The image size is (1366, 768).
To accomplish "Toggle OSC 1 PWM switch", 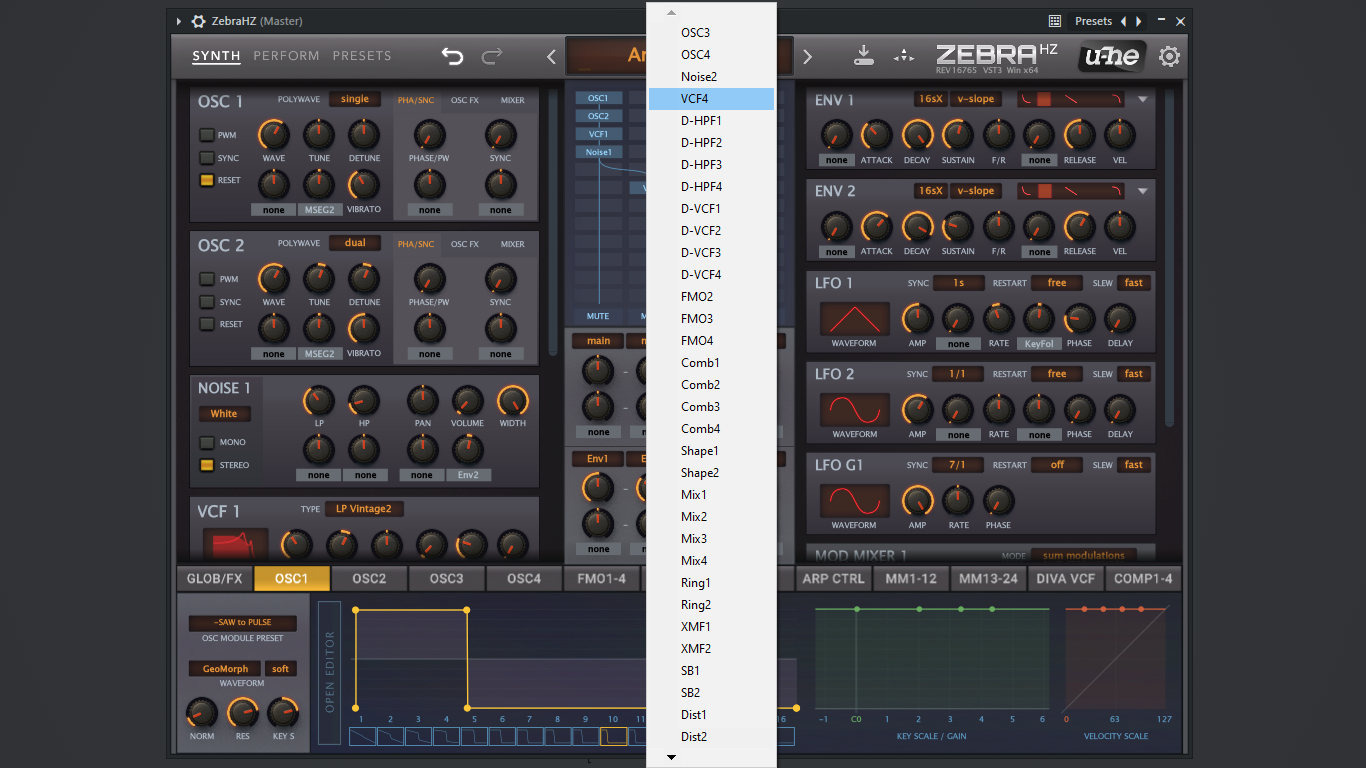I will 207,135.
